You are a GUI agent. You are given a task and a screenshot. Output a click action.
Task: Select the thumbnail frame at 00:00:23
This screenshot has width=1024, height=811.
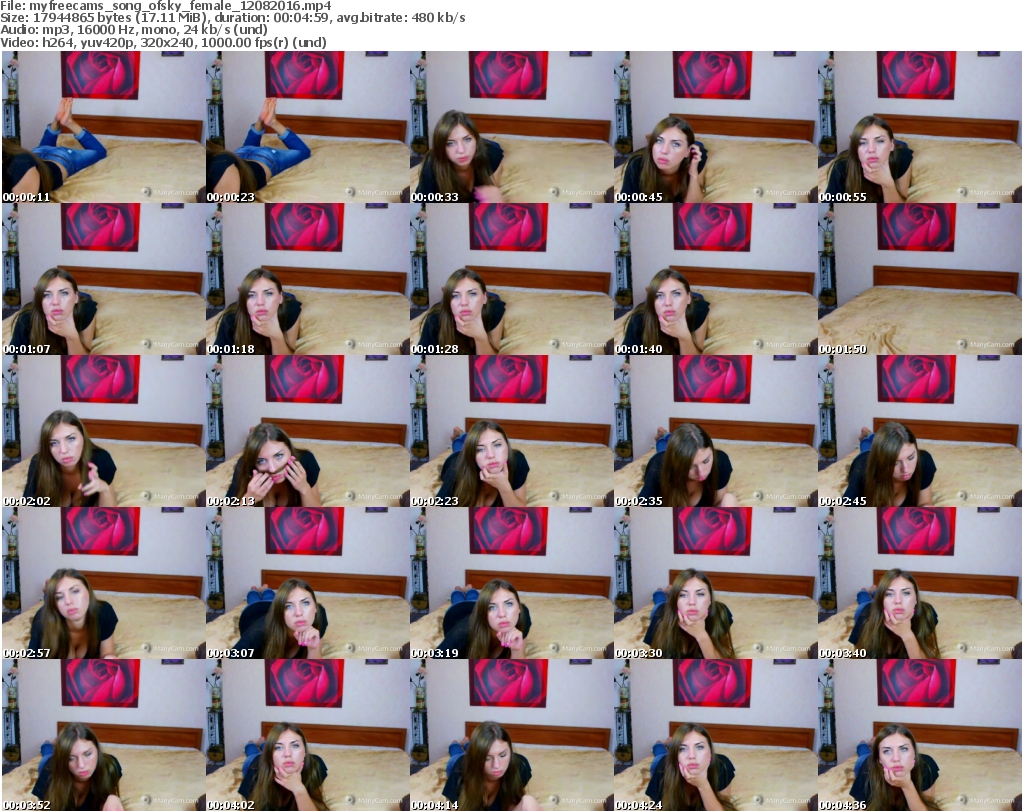pos(308,127)
